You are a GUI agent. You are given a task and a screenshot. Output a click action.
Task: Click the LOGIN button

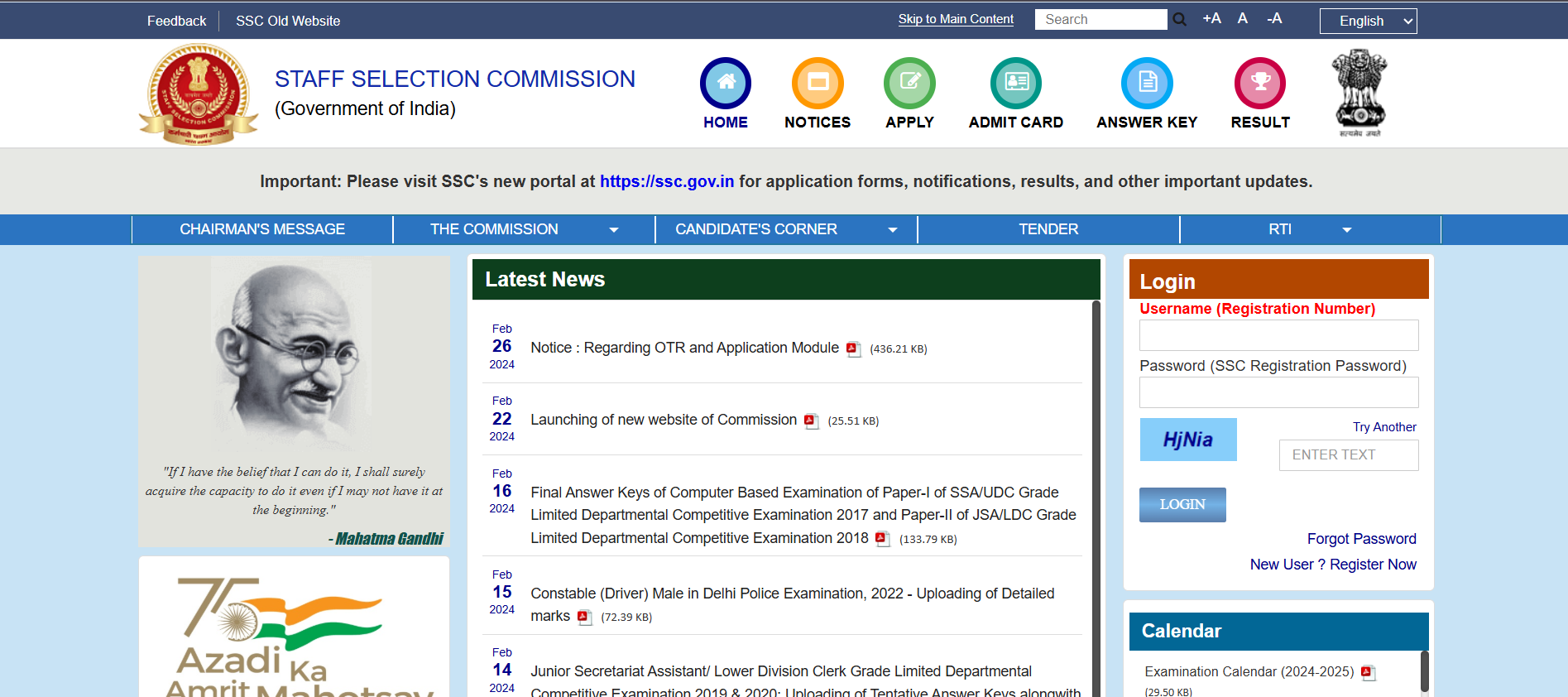(1182, 505)
